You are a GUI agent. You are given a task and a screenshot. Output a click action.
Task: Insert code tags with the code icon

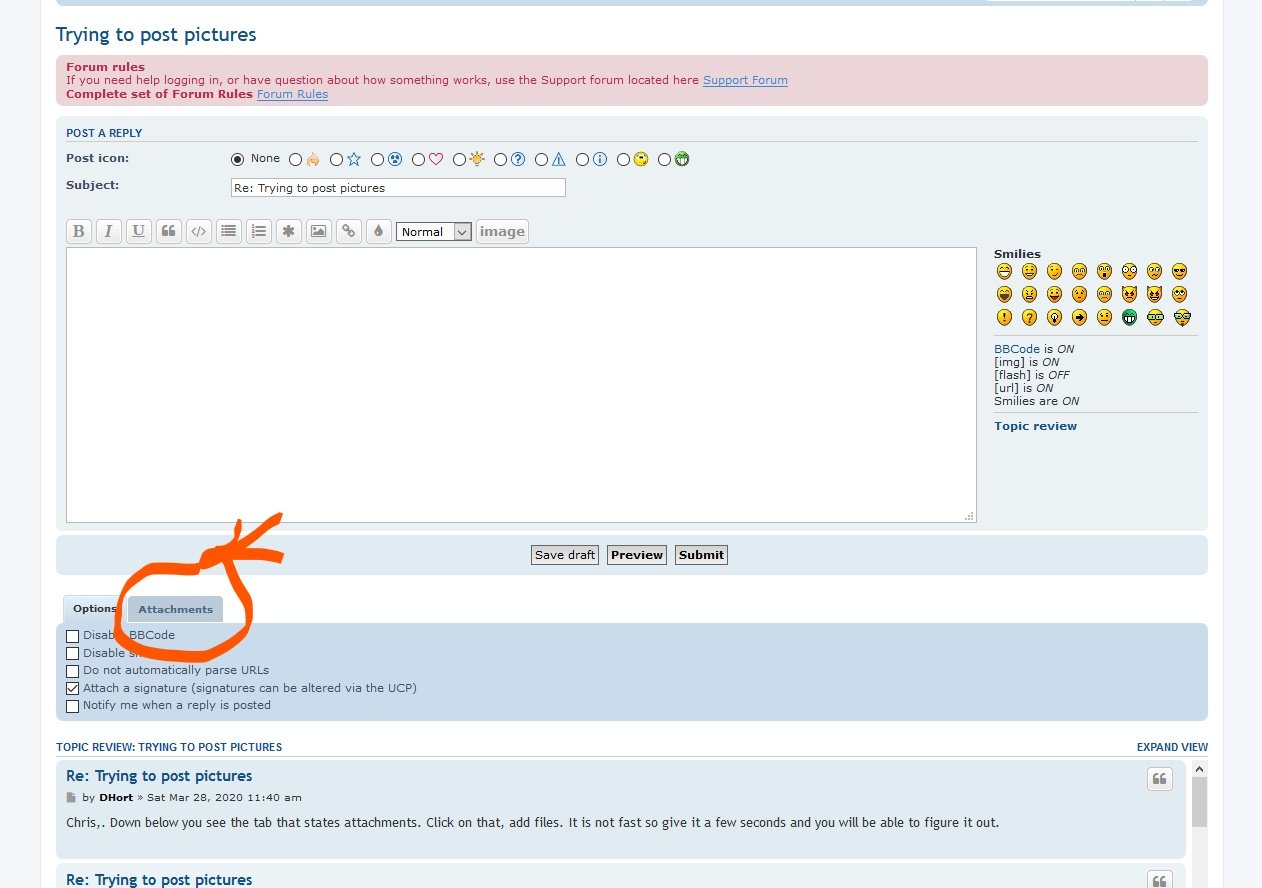(x=199, y=231)
